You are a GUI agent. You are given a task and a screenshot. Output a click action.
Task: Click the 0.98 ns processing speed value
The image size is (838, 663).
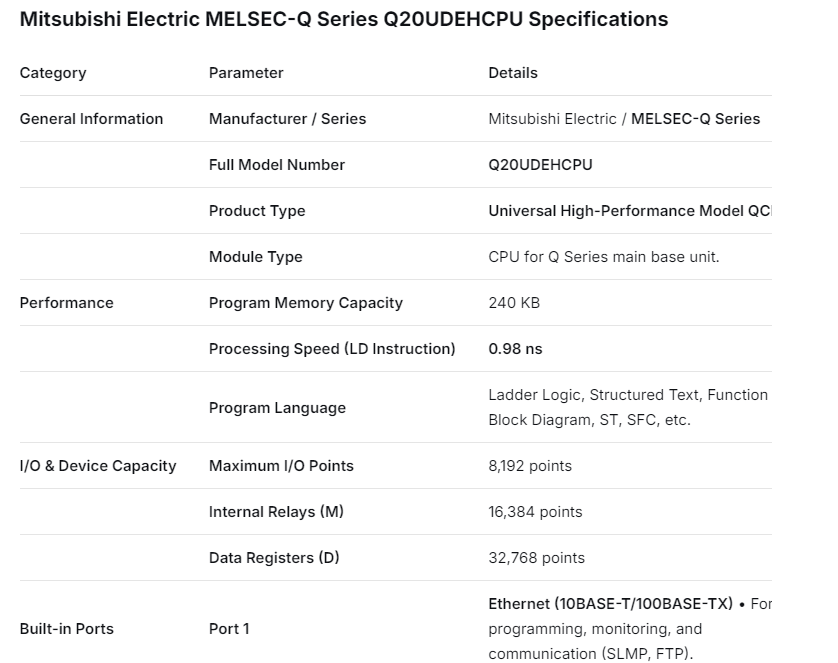click(x=515, y=349)
